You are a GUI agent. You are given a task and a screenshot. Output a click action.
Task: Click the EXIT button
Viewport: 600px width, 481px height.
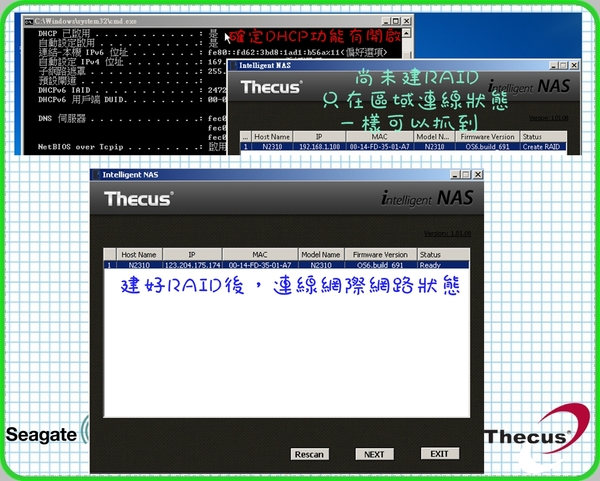point(440,454)
